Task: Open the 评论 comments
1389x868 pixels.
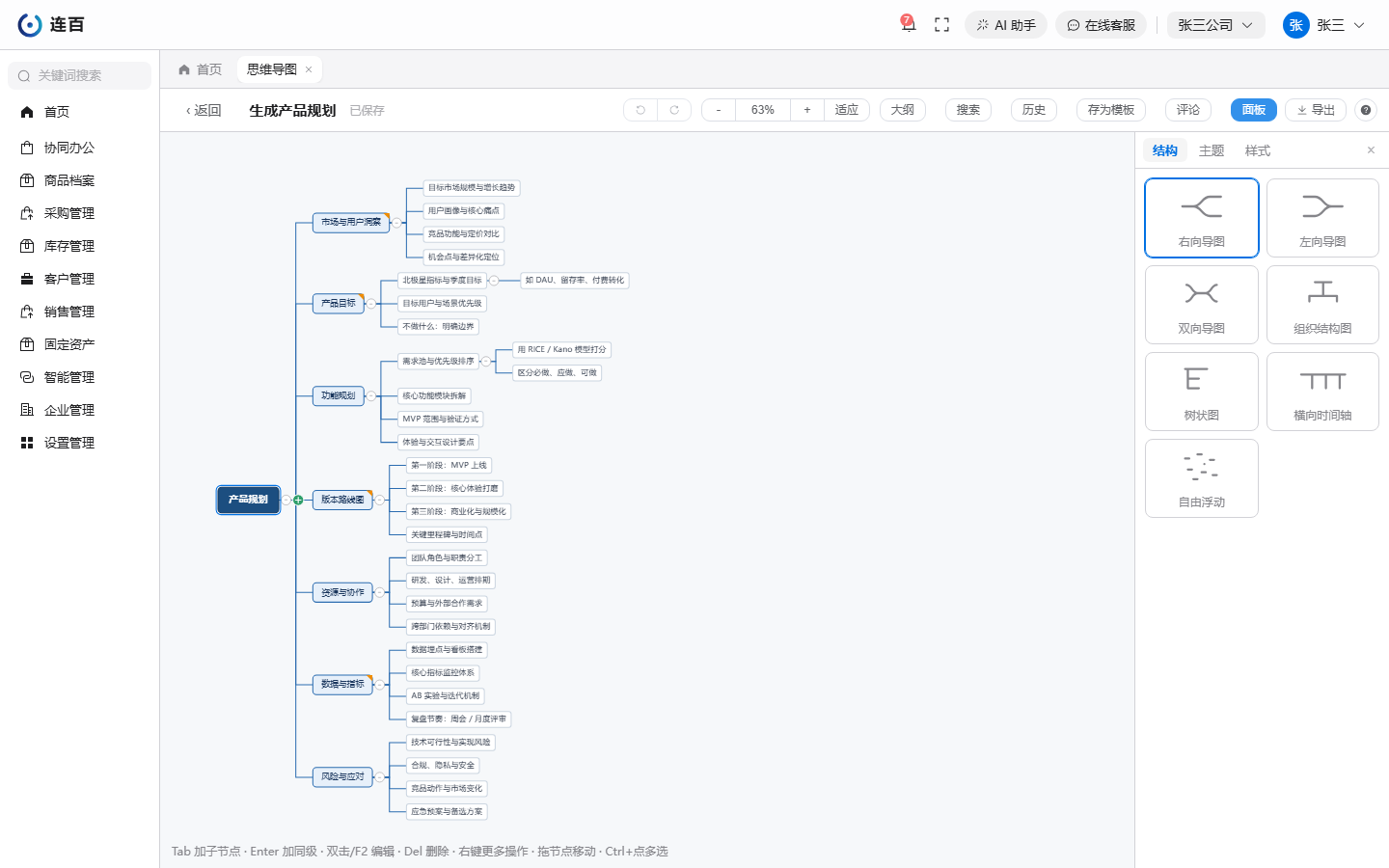Action: (1188, 110)
